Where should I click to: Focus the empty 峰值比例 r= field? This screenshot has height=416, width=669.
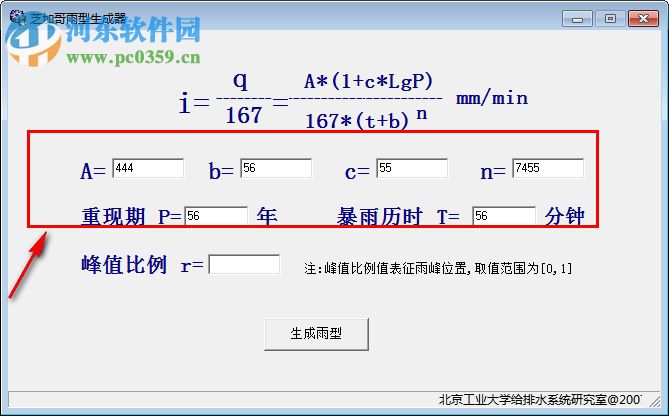tap(244, 265)
